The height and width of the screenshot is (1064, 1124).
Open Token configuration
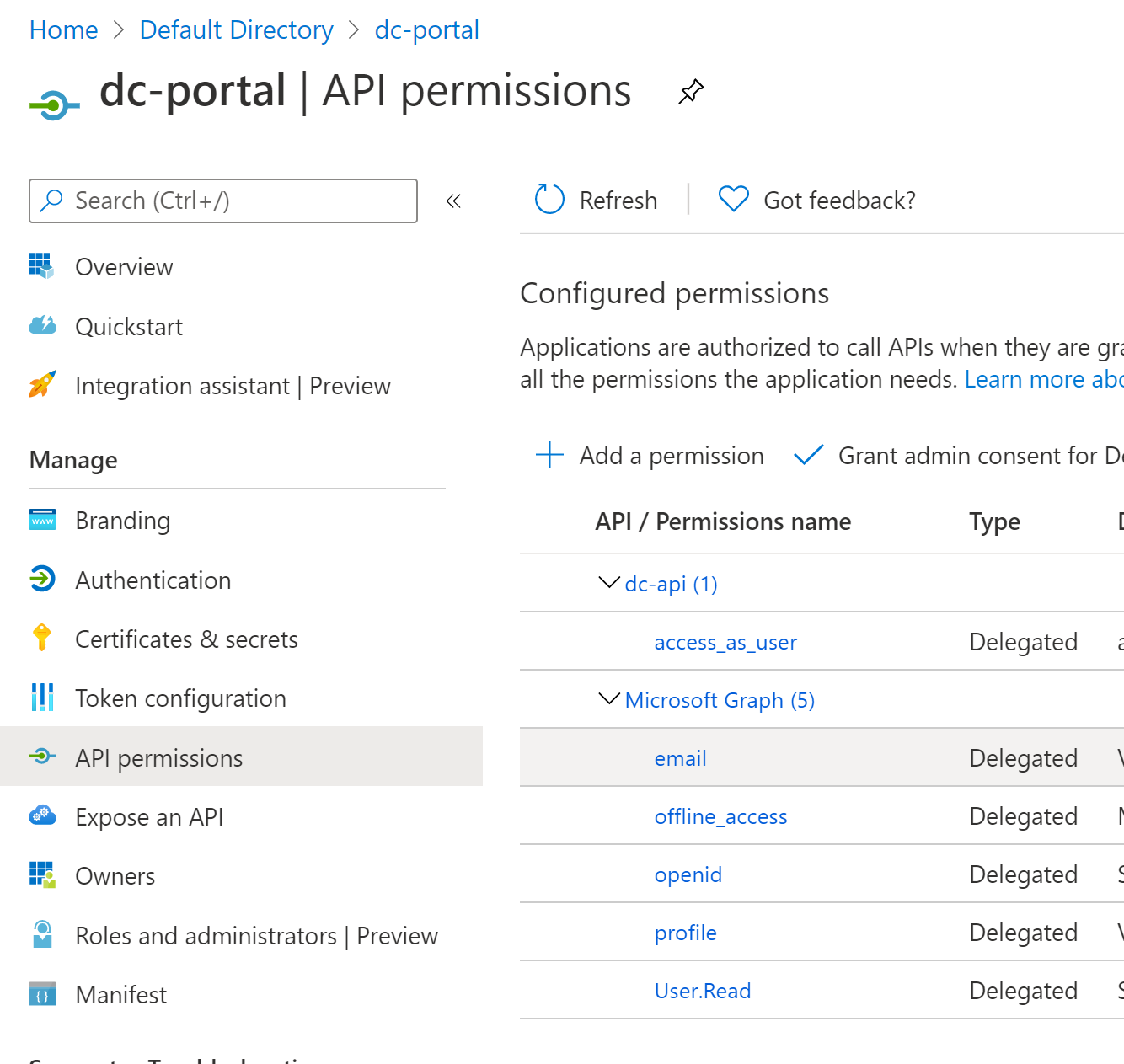[x=180, y=698]
